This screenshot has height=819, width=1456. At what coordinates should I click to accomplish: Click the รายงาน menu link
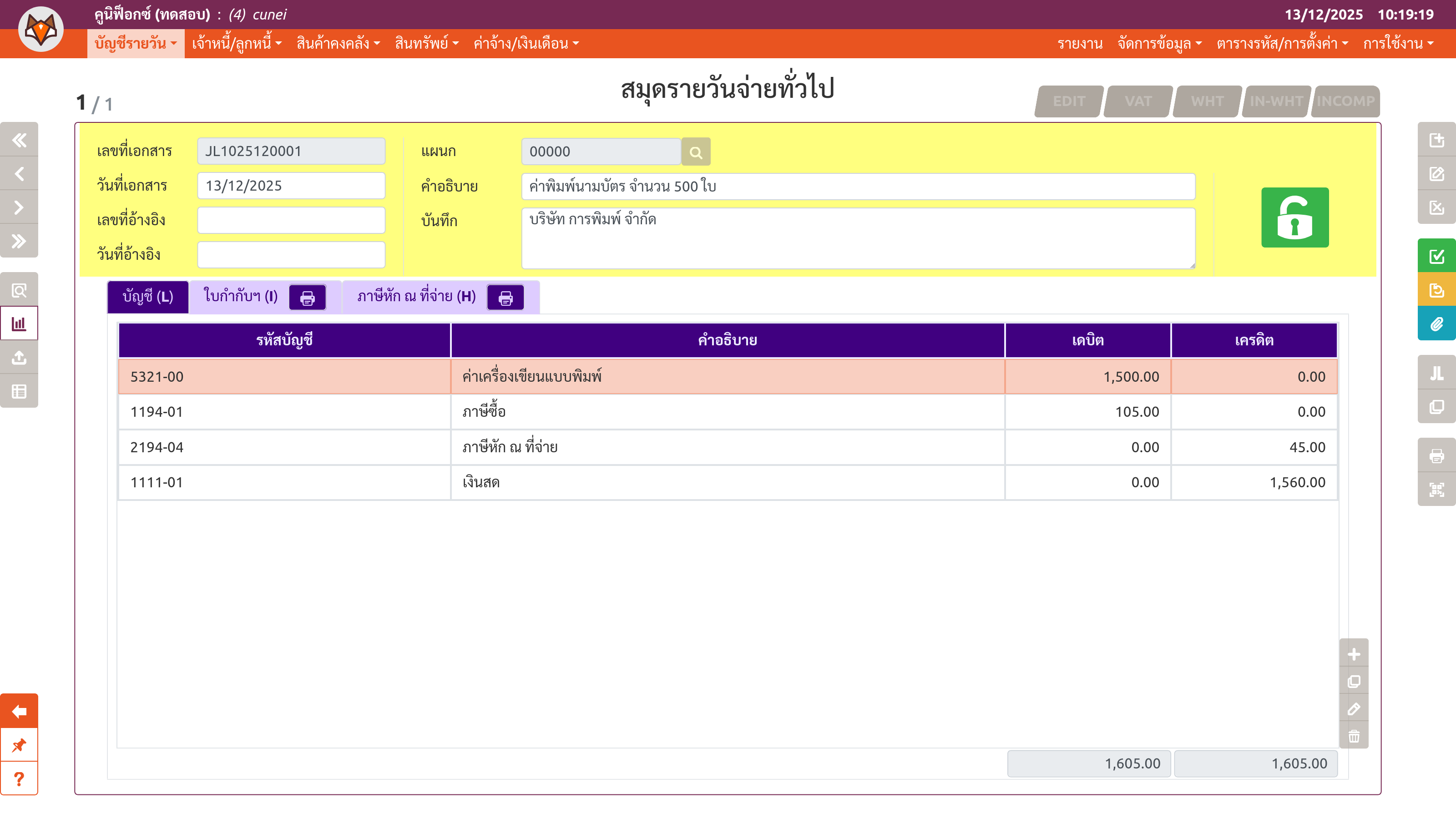point(1080,44)
